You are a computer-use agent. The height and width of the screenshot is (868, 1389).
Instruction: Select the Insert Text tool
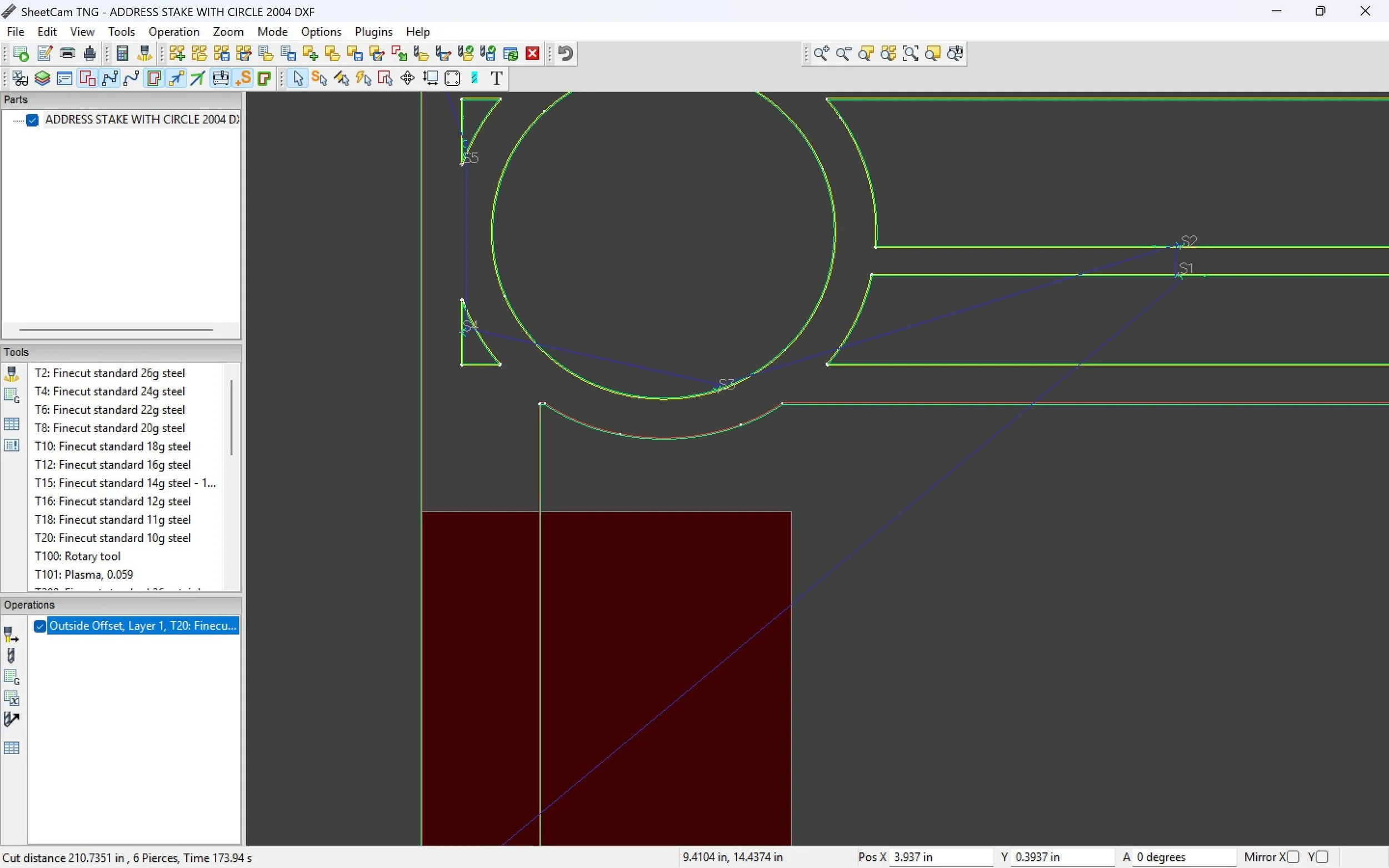[497, 78]
